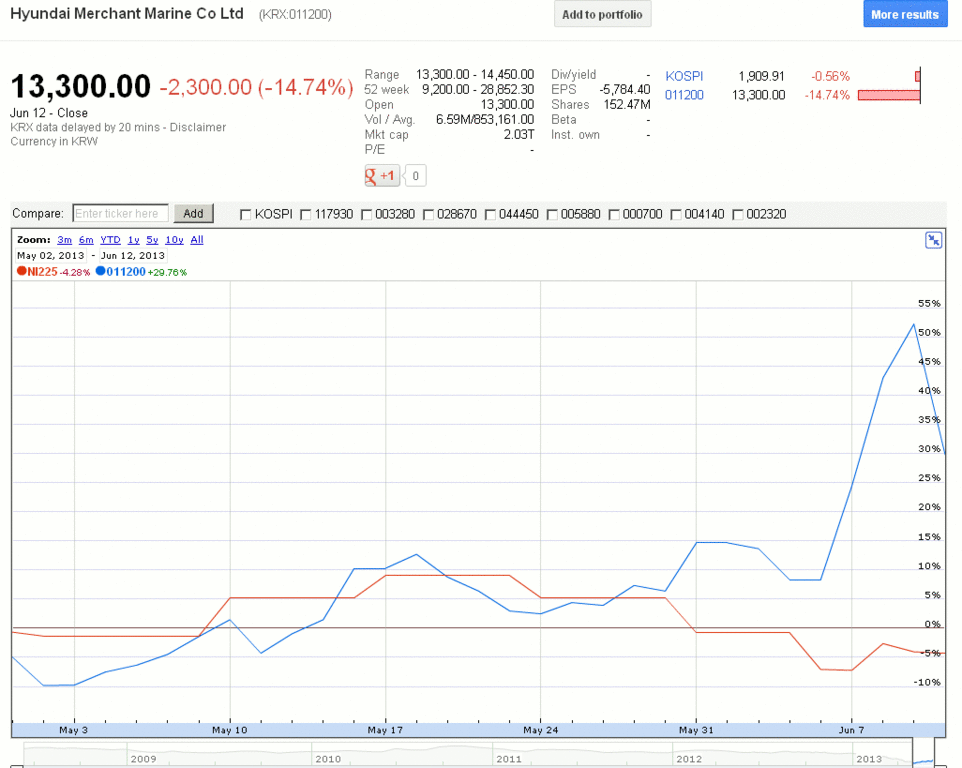The height and width of the screenshot is (768, 962).
Task: Click the KOSPI index value 1,909.91
Action: (x=761, y=77)
